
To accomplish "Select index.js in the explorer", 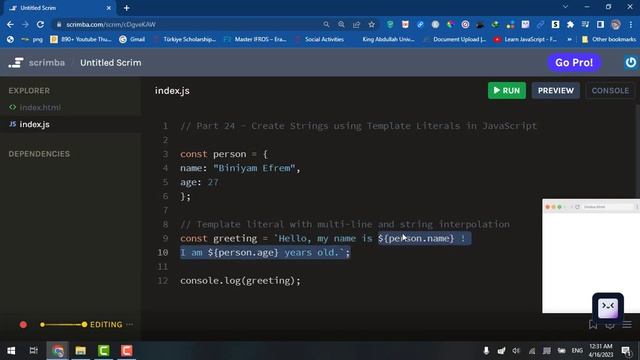I will [34, 124].
